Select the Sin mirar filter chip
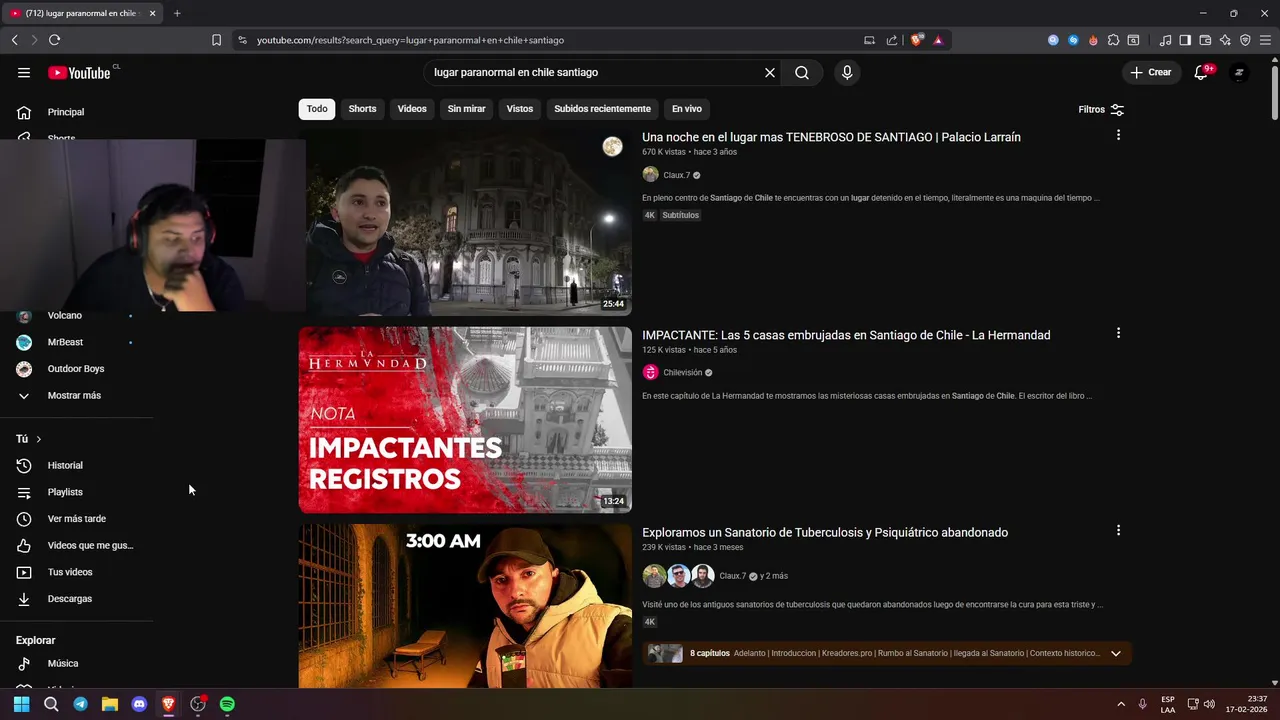The image size is (1280, 720). 466,109
